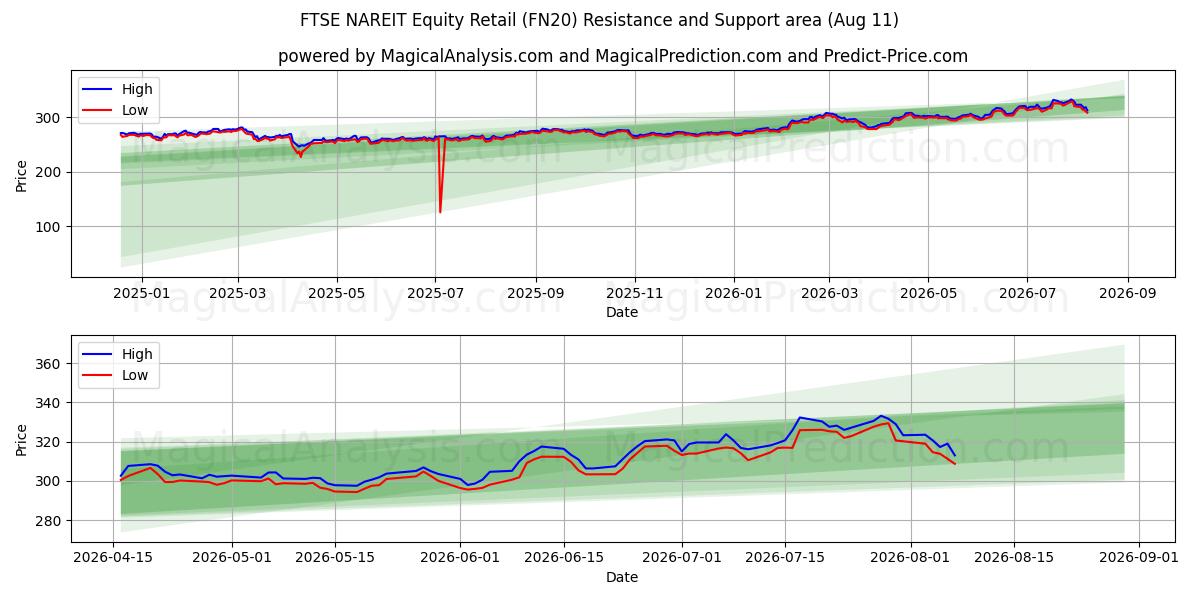Click the '2026-05-15' date tick on bottom chart
This screenshot has width=1200, height=600.
(334, 559)
